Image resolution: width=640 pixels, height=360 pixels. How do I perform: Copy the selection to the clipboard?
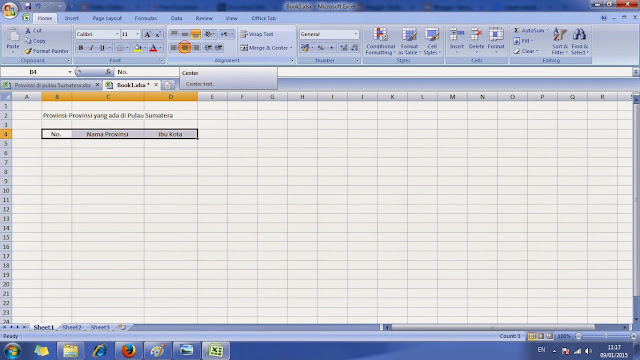pyautogui.click(x=35, y=41)
